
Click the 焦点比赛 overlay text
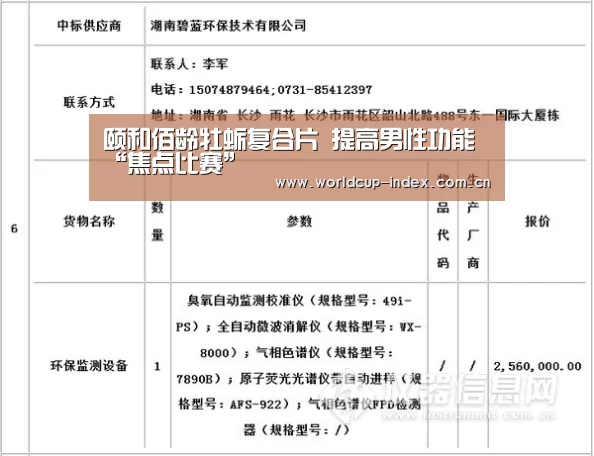175,164
